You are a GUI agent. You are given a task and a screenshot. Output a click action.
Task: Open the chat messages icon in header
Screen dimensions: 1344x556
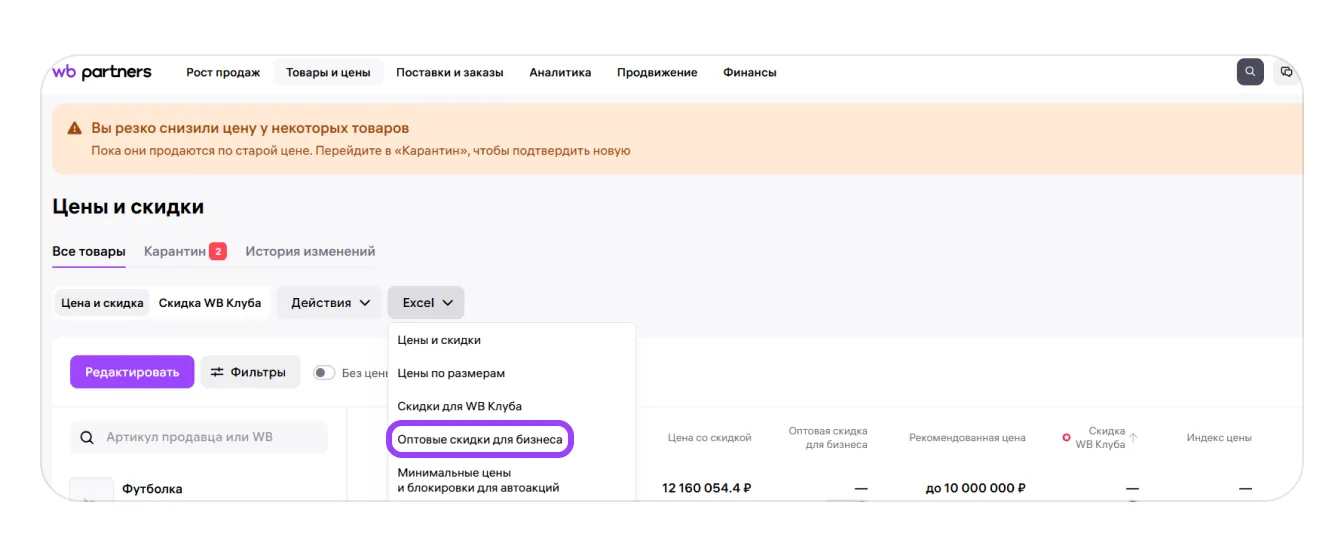tap(1286, 72)
